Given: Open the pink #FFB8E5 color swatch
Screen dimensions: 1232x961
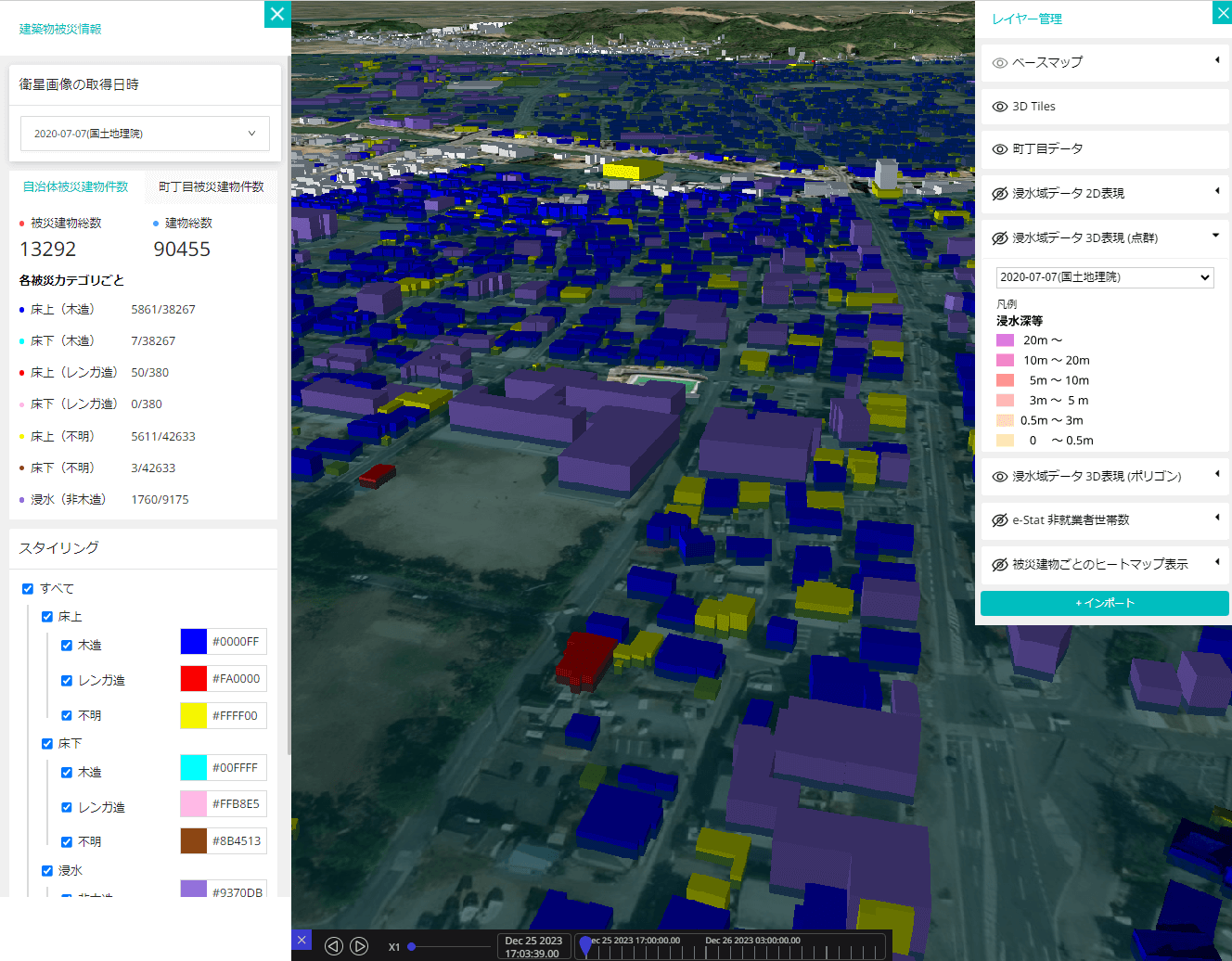Looking at the screenshot, I should tap(194, 804).
